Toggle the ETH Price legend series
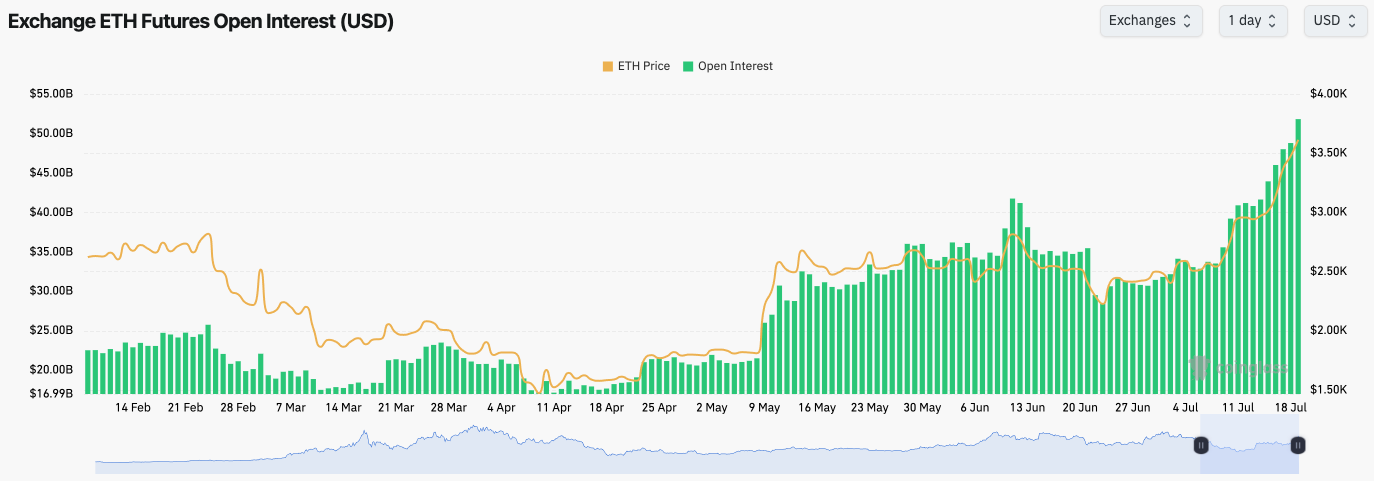Image resolution: width=1374 pixels, height=481 pixels. pos(636,66)
